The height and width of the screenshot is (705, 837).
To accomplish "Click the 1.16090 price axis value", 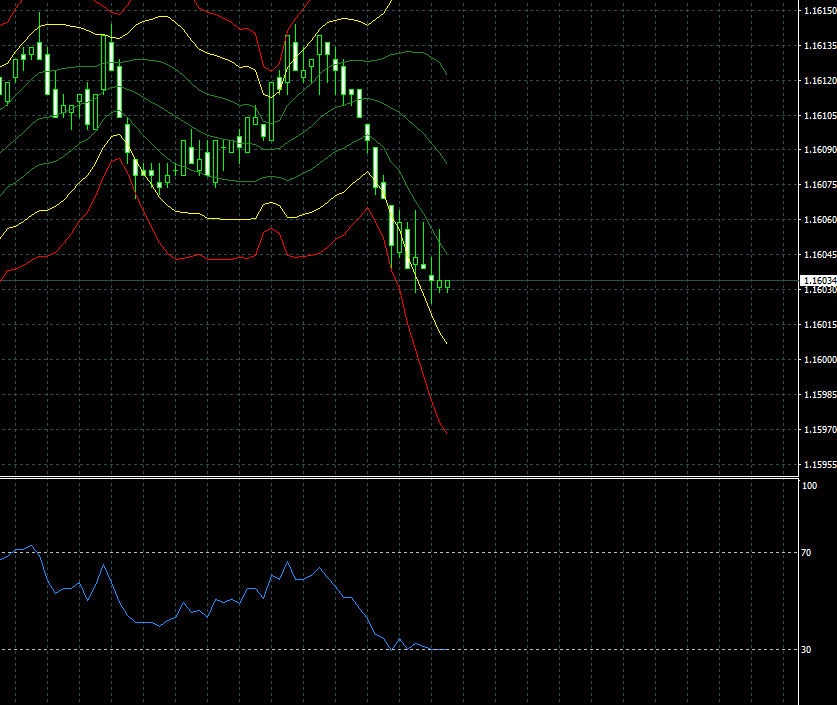I will click(820, 150).
